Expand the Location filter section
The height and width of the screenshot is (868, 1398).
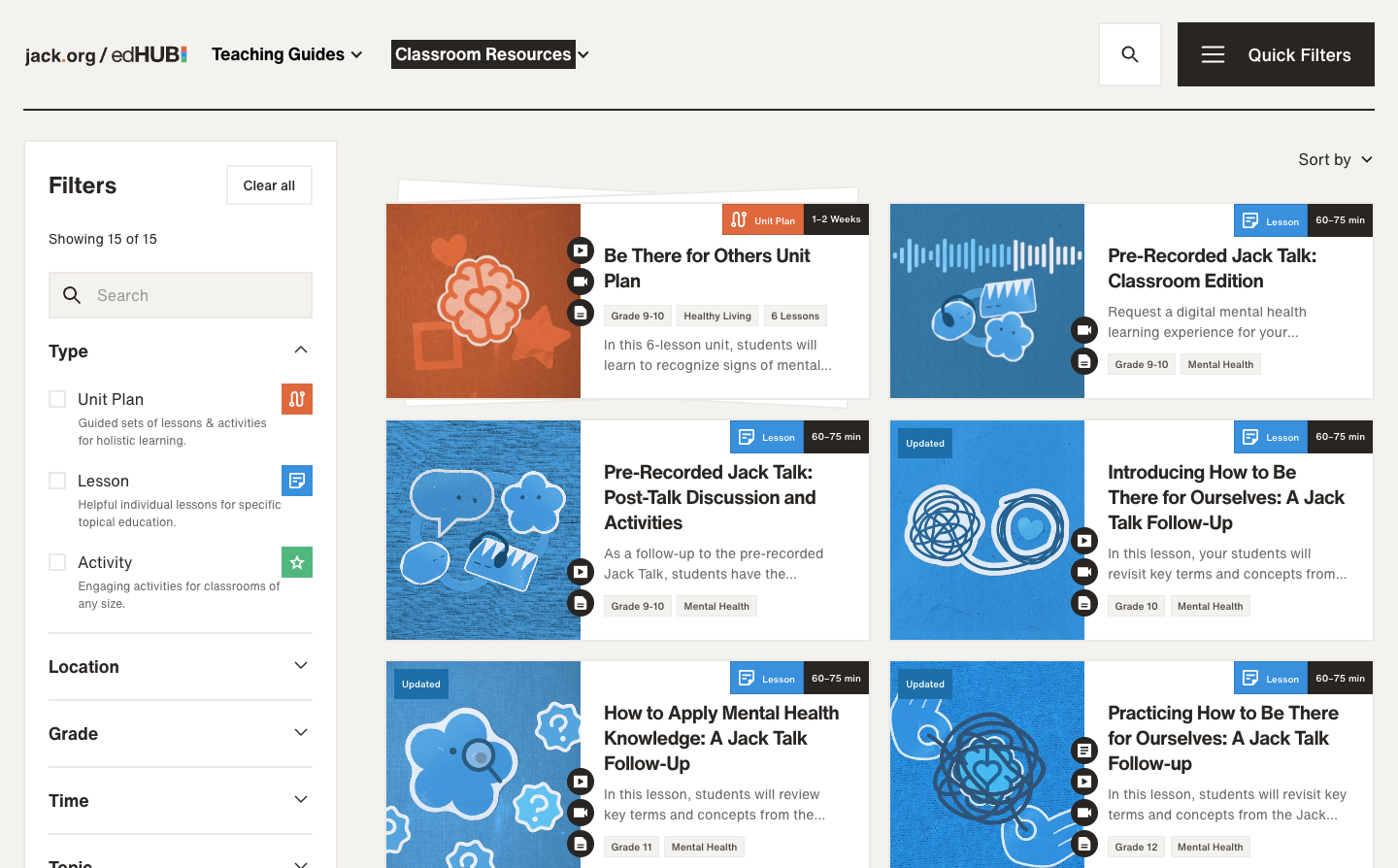coord(181,667)
